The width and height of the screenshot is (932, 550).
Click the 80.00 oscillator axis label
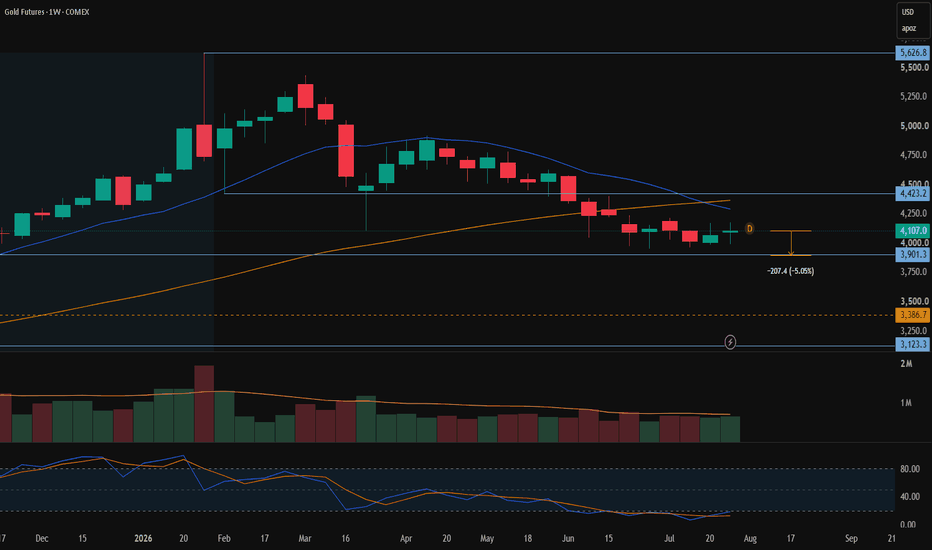pyautogui.click(x=910, y=469)
